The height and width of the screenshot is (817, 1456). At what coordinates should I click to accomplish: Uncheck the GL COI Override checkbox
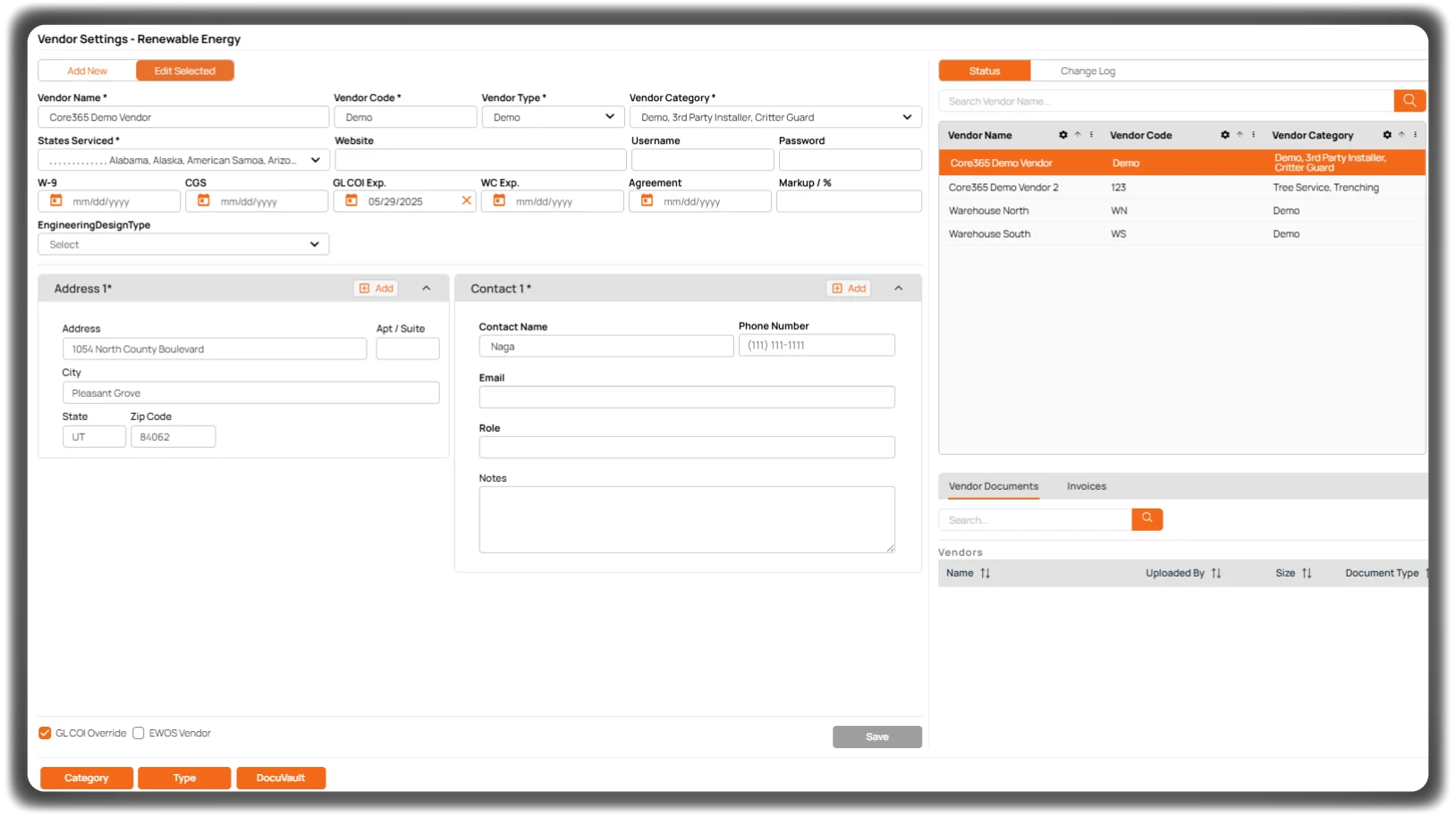[45, 733]
